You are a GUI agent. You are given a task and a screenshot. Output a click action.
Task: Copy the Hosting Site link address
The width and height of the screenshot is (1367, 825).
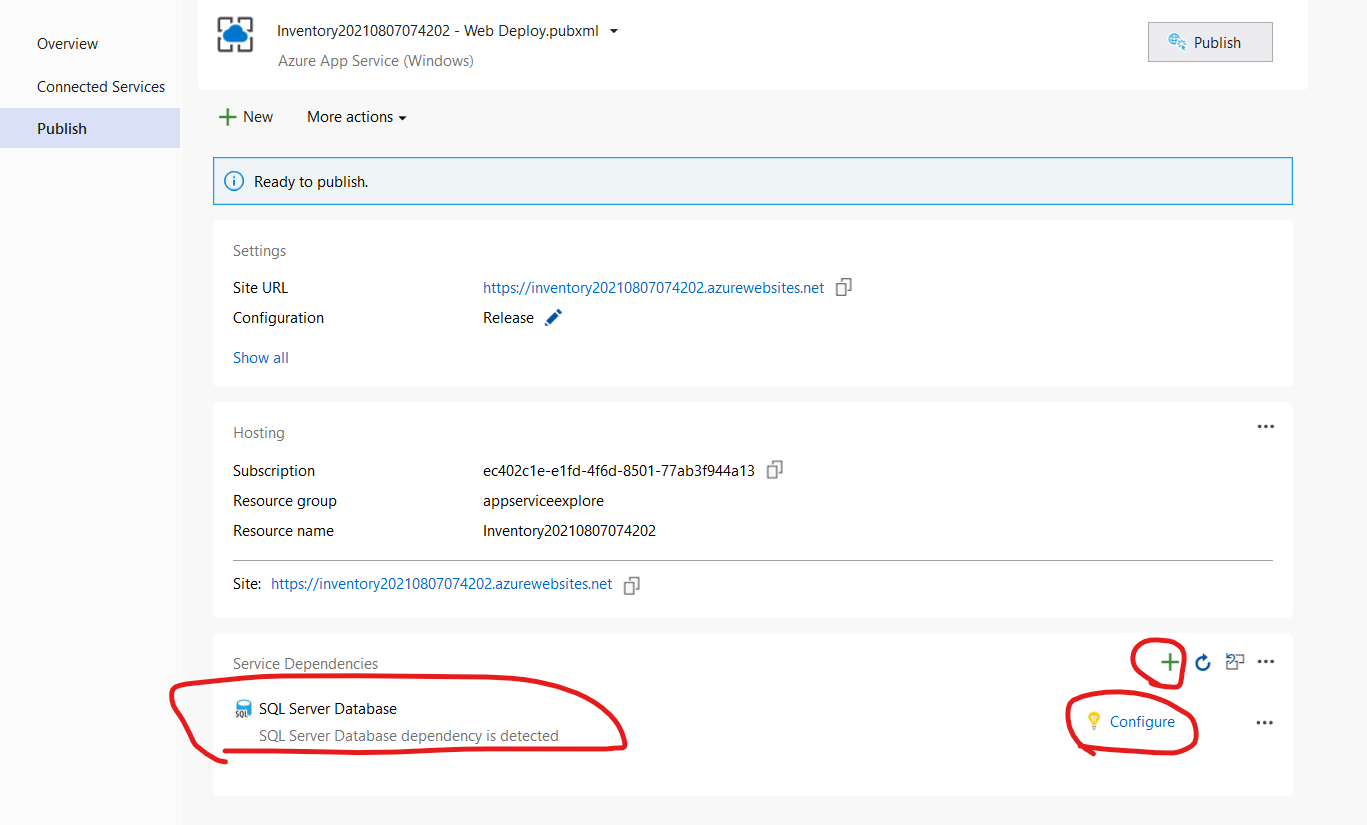[631, 585]
